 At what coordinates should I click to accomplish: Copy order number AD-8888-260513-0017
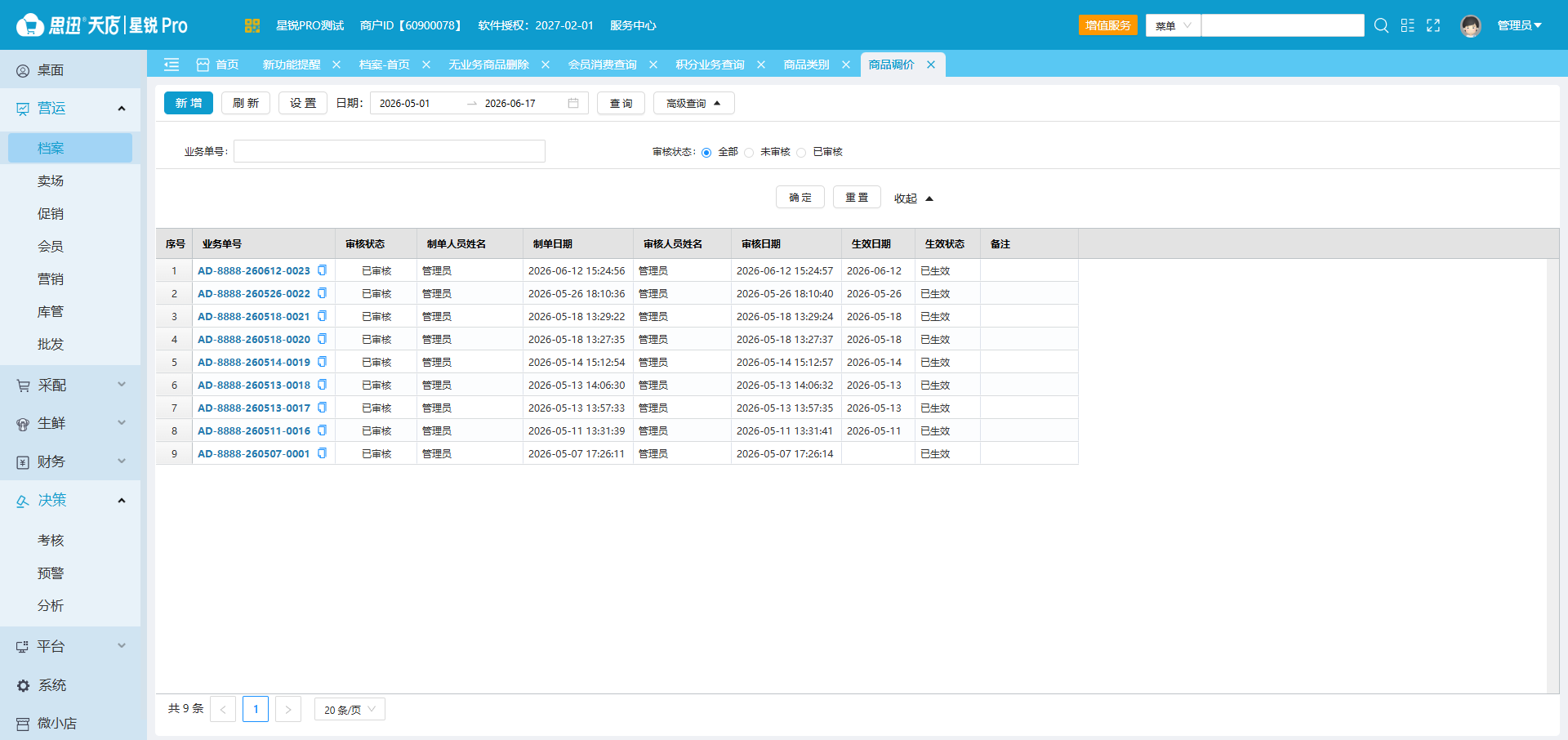coord(322,408)
